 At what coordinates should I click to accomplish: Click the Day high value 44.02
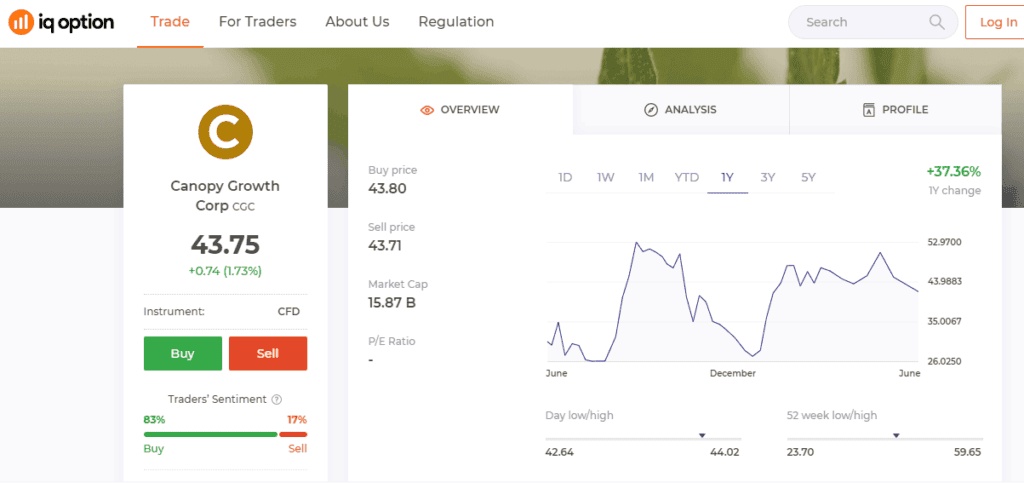click(x=725, y=452)
